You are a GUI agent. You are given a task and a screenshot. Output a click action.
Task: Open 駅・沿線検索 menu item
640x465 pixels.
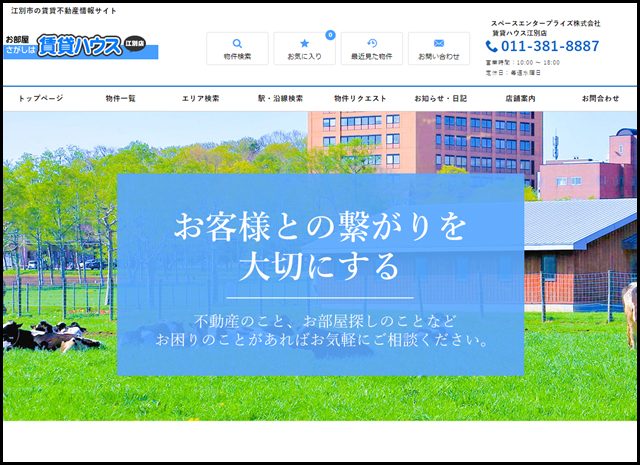pos(280,98)
